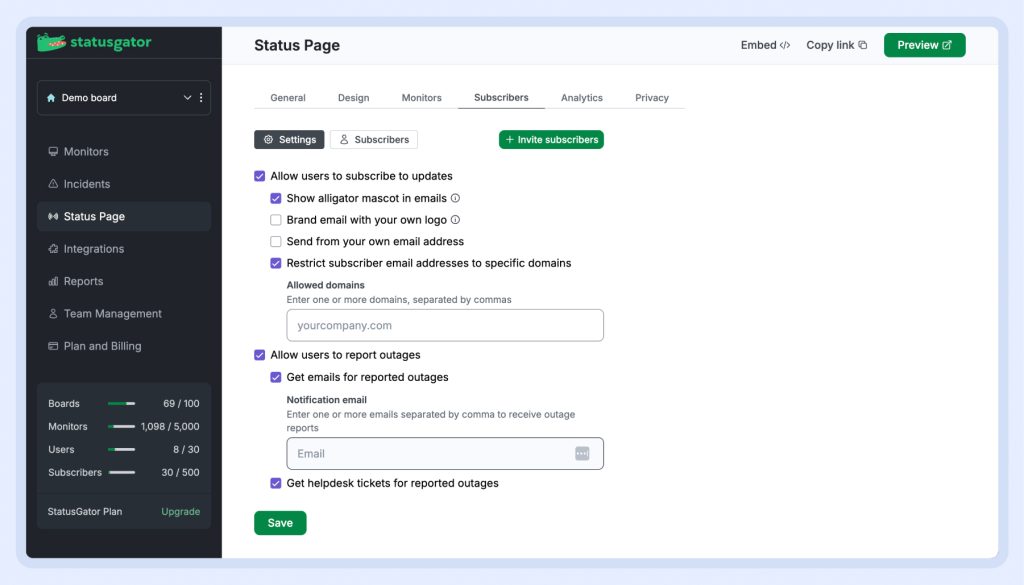Image resolution: width=1024 pixels, height=585 pixels.
Task: Enable Brand email with your own logo
Action: [x=276, y=220]
